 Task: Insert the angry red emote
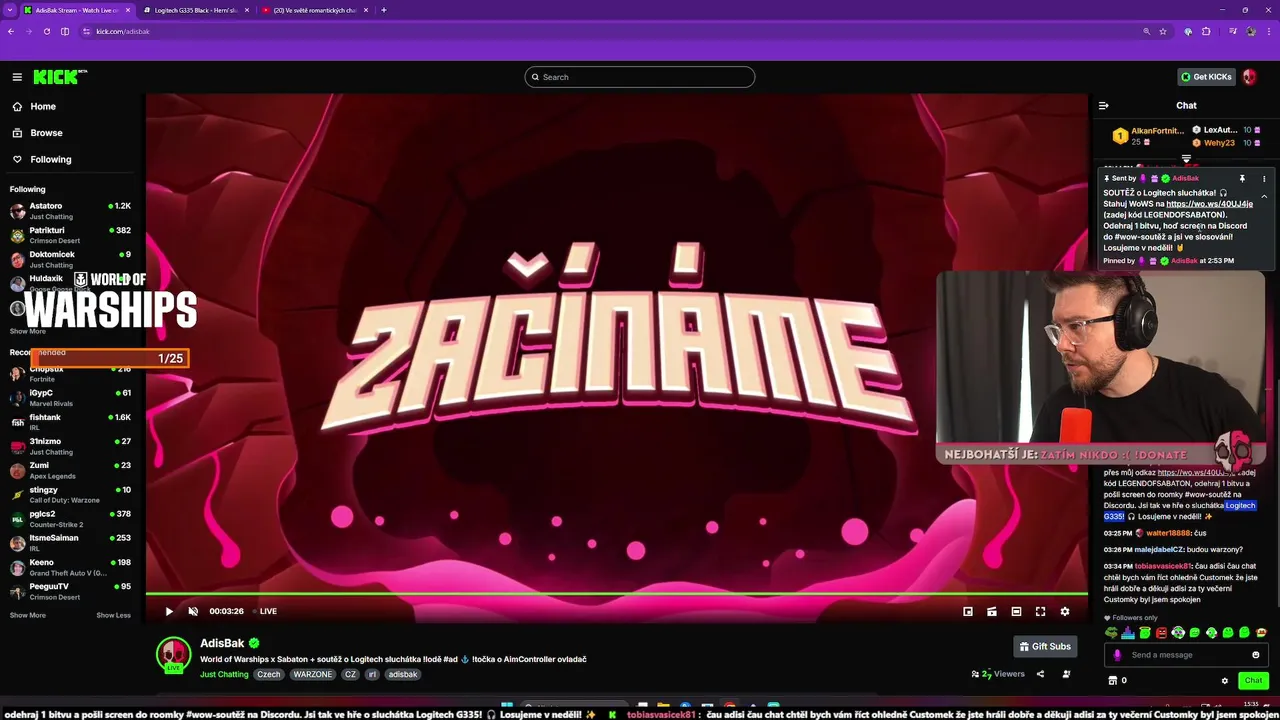point(1161,633)
